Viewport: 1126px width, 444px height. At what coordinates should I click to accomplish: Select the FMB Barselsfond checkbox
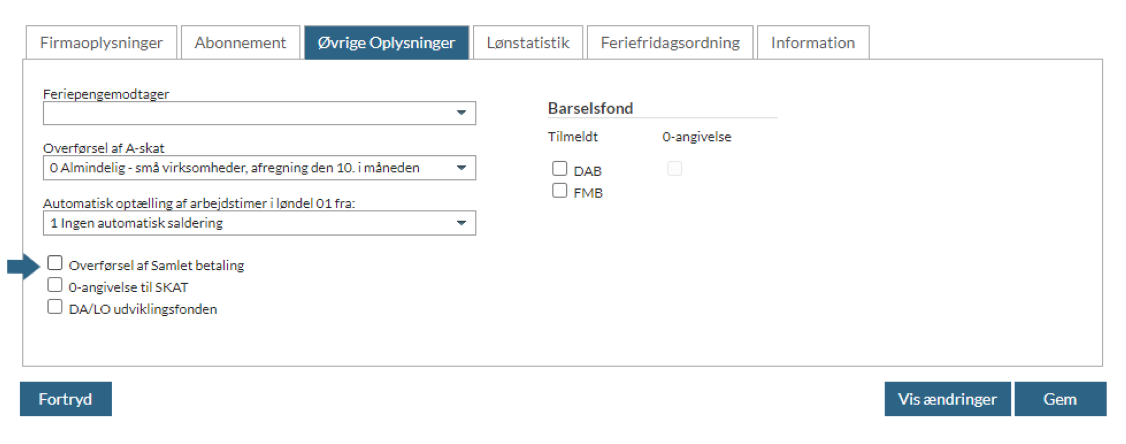click(x=560, y=190)
